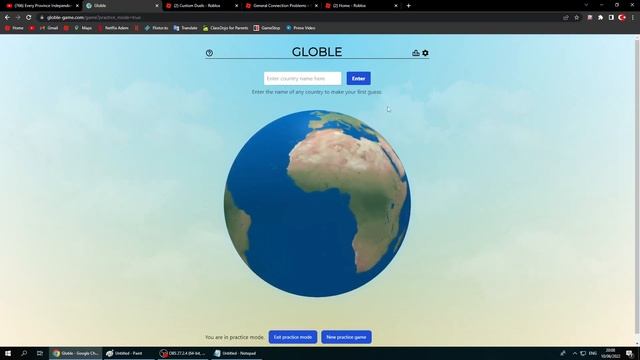Open the Extensions puzzle icon
The image size is (640, 360).
pyautogui.click(x=600, y=18)
